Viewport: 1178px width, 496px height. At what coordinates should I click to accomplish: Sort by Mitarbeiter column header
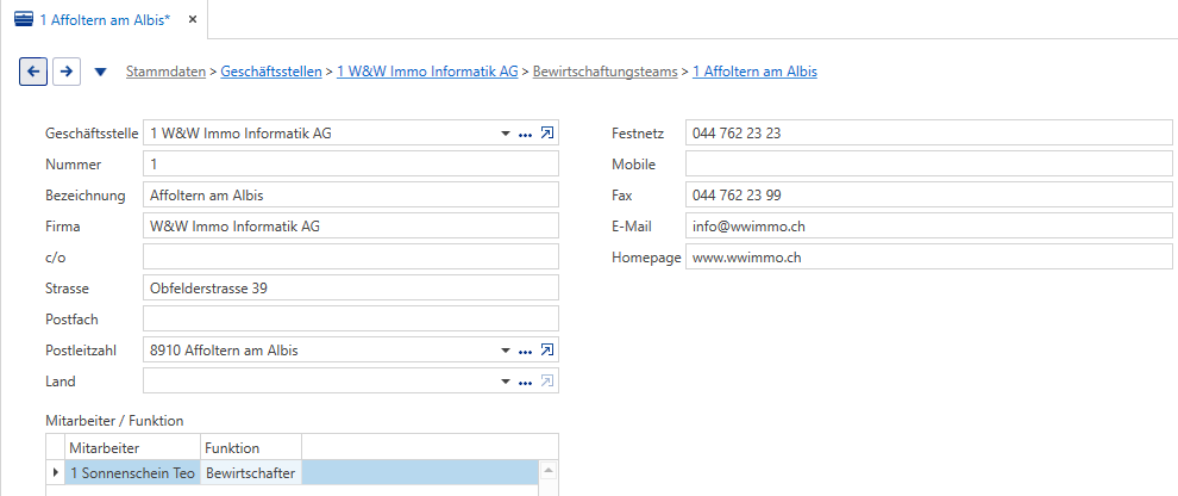[x=132, y=448]
